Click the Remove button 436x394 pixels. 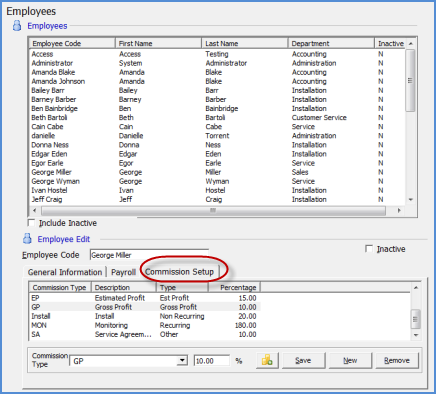(397, 361)
